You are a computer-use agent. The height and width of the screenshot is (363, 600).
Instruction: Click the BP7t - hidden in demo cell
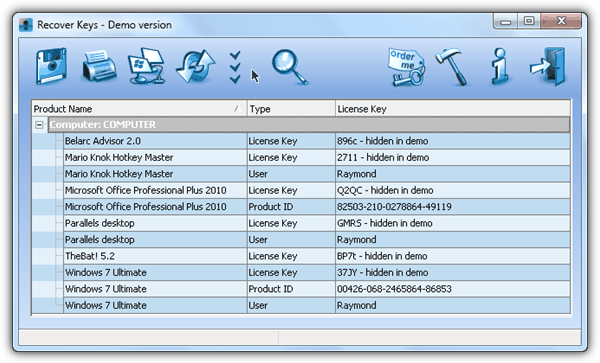(453, 256)
